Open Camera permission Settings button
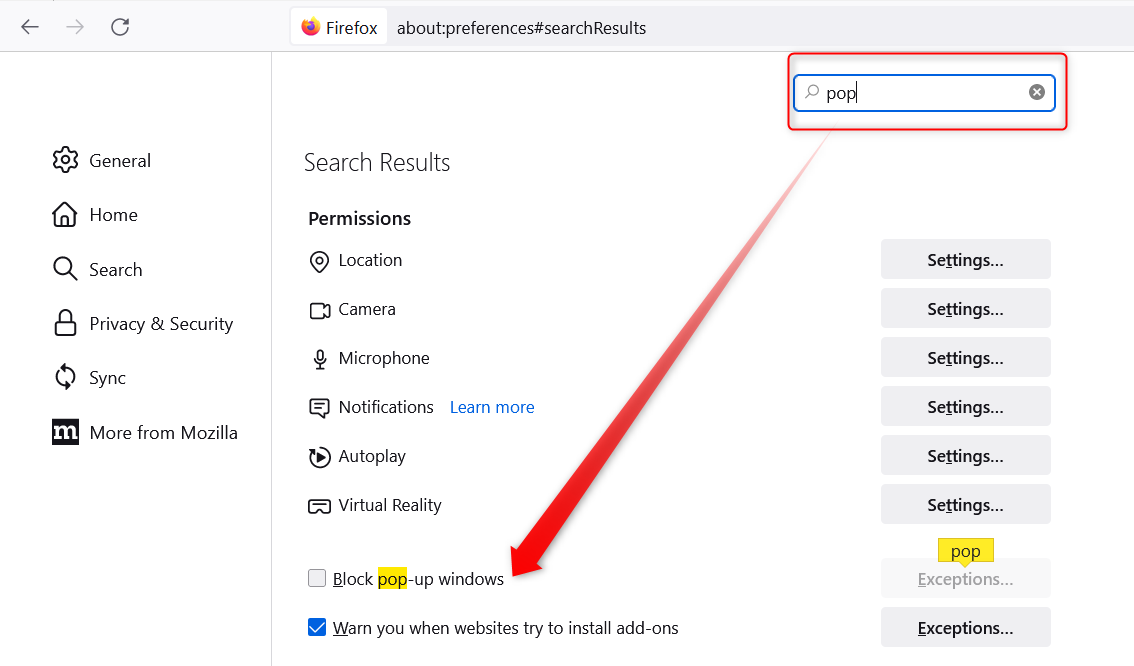The image size is (1134, 666). [x=965, y=309]
